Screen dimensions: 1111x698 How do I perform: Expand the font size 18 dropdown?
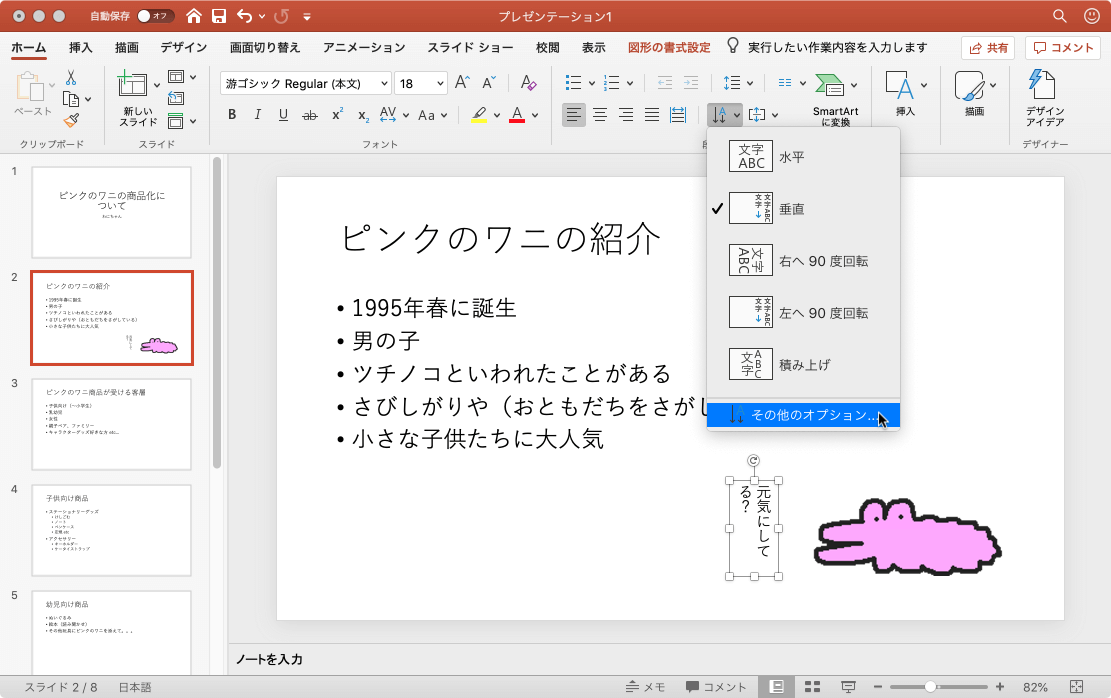coord(439,84)
